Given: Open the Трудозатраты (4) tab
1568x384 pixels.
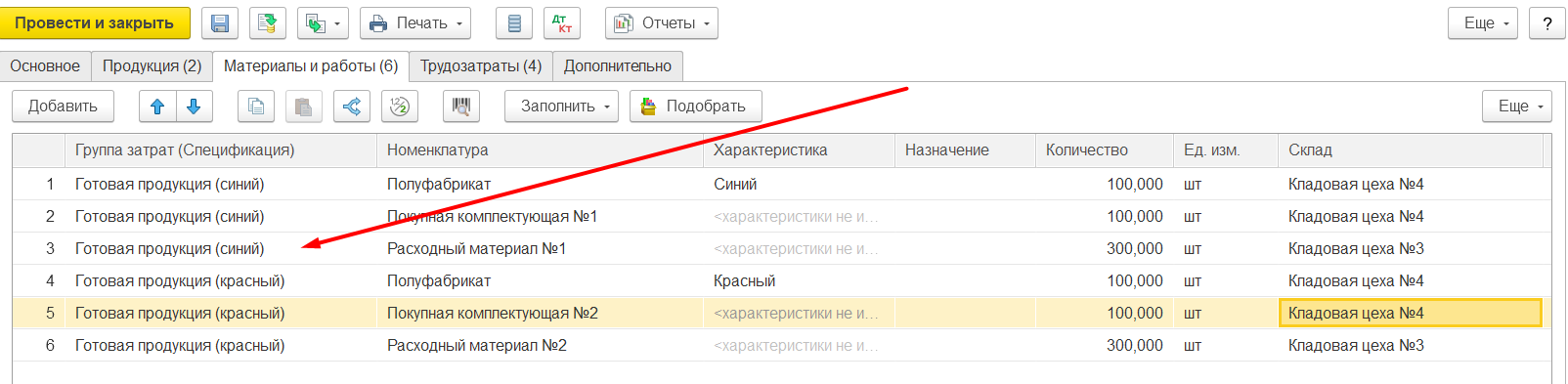Looking at the screenshot, I should 481,65.
